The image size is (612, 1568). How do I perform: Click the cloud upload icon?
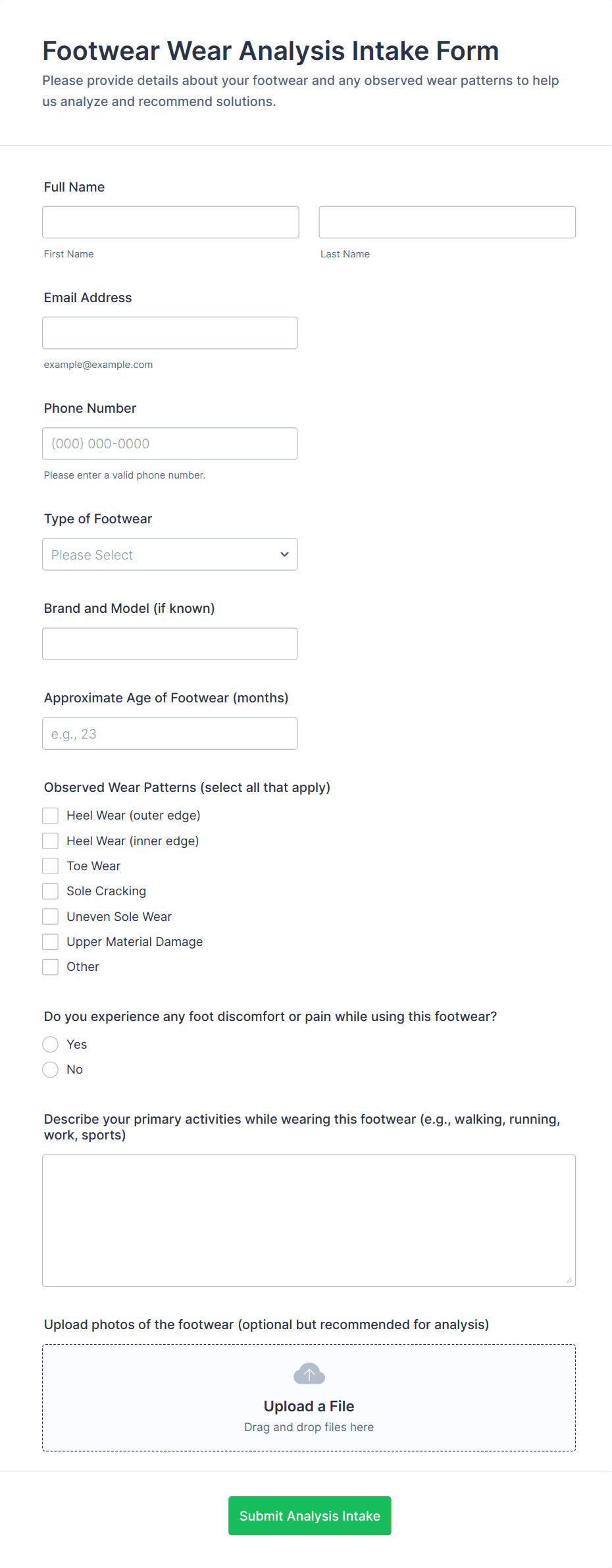coord(309,1374)
